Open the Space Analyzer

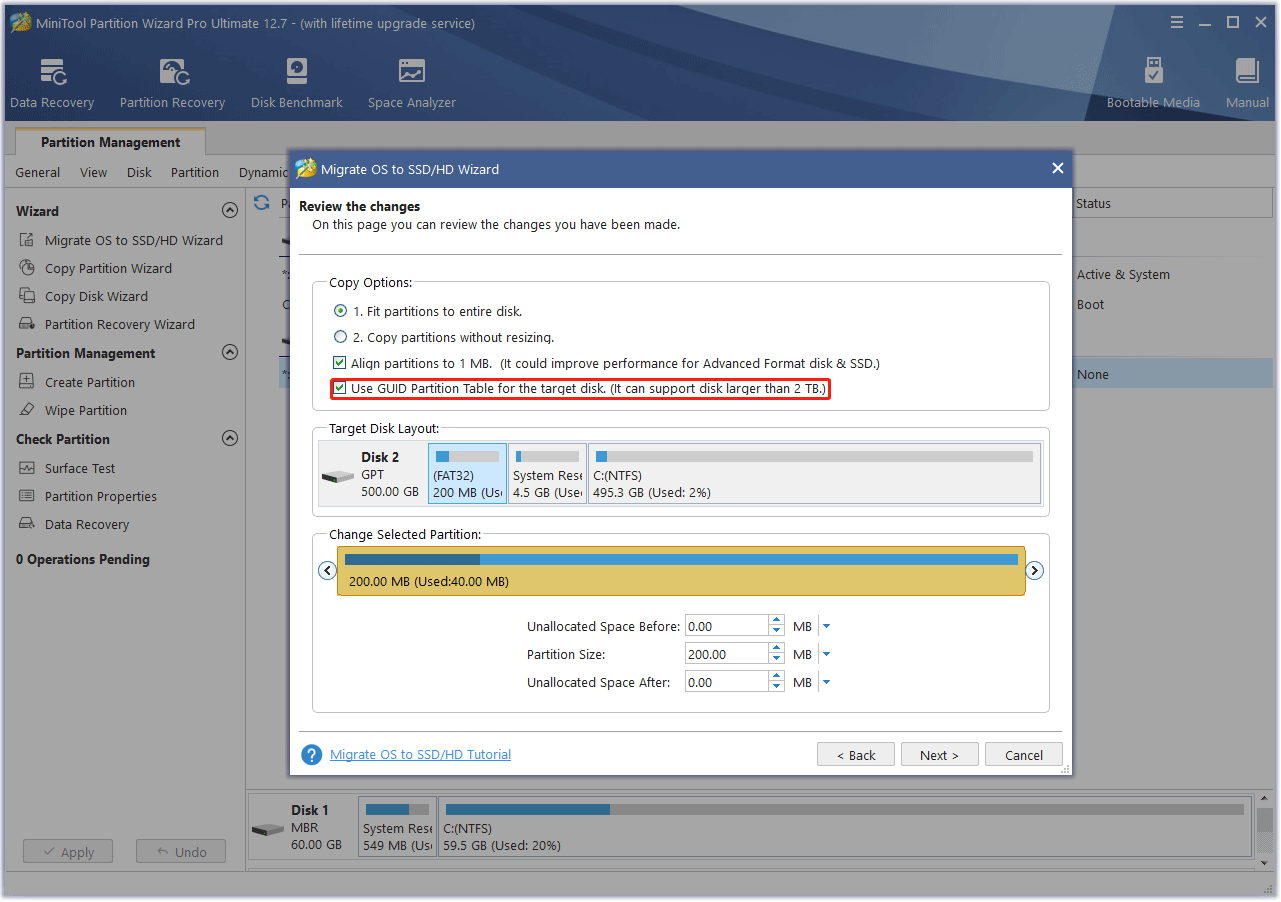[411, 80]
